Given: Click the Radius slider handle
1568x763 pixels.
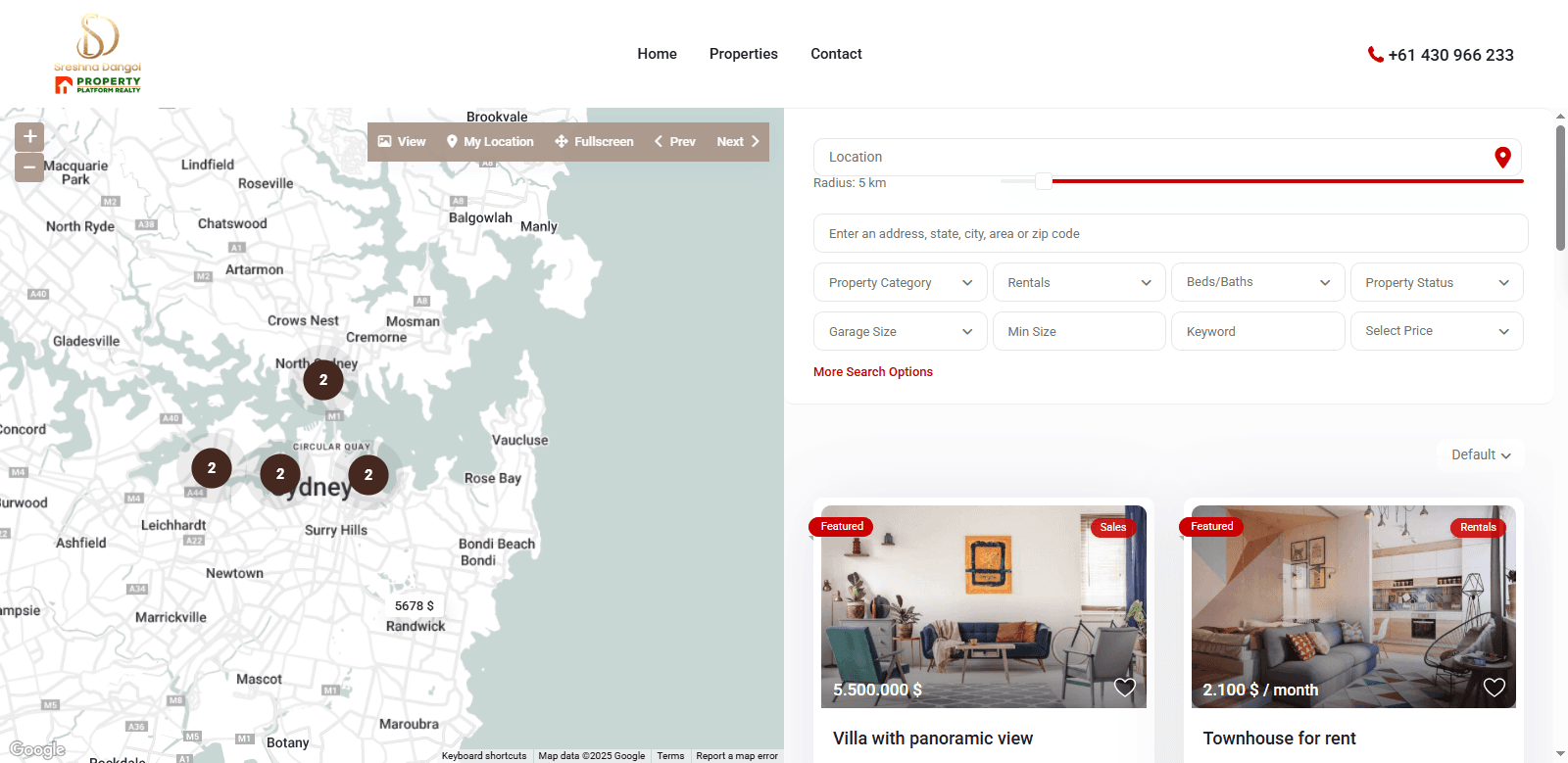Looking at the screenshot, I should (1044, 181).
